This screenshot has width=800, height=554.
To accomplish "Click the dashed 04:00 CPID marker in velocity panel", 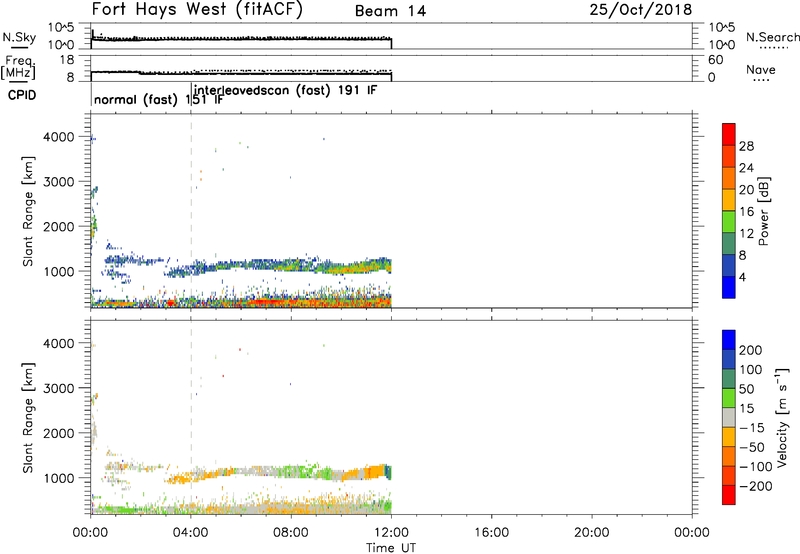I will click(x=191, y=417).
